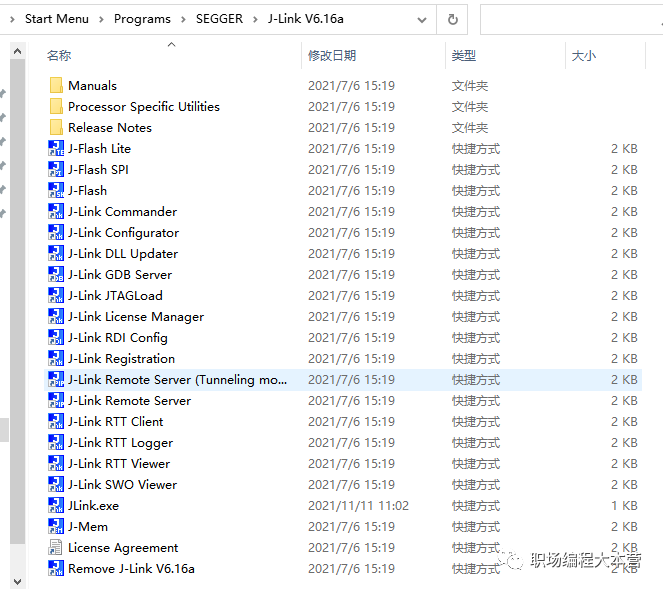Expand the chevron after Programs

pos(184,19)
